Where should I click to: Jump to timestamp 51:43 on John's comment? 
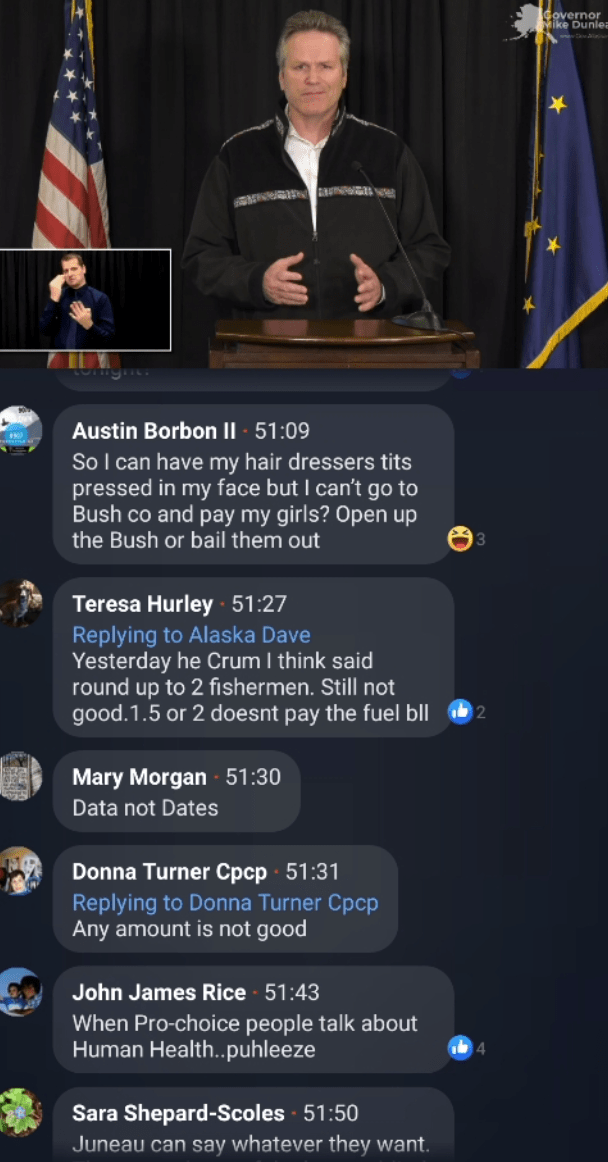pyautogui.click(x=292, y=992)
